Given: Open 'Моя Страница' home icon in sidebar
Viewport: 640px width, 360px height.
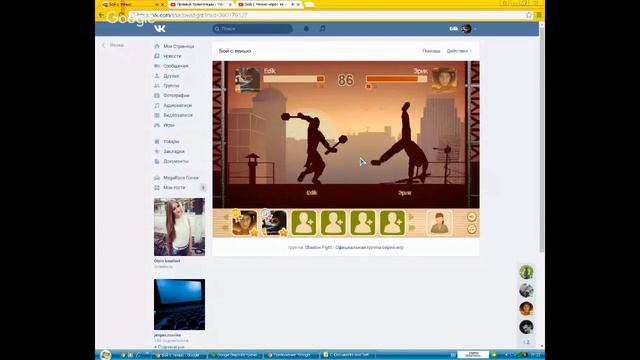Looking at the screenshot, I should (x=157, y=46).
